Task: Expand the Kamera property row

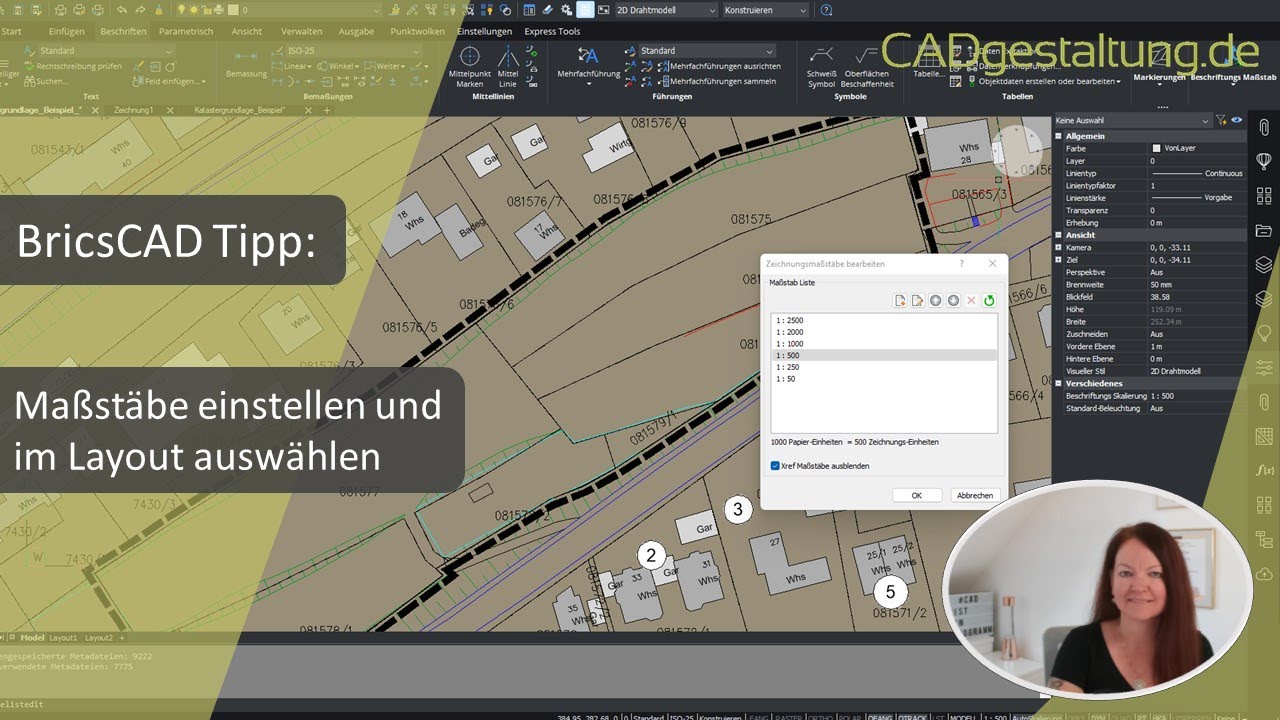Action: [x=1059, y=247]
